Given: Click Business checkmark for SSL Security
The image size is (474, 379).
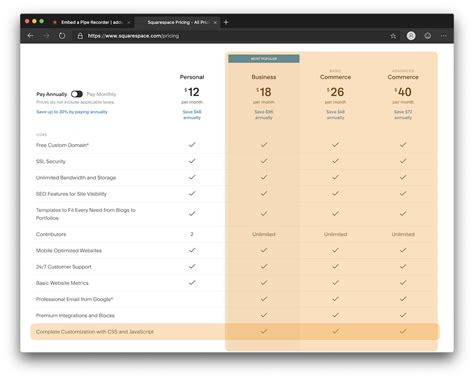Looking at the screenshot, I should (x=264, y=161).
